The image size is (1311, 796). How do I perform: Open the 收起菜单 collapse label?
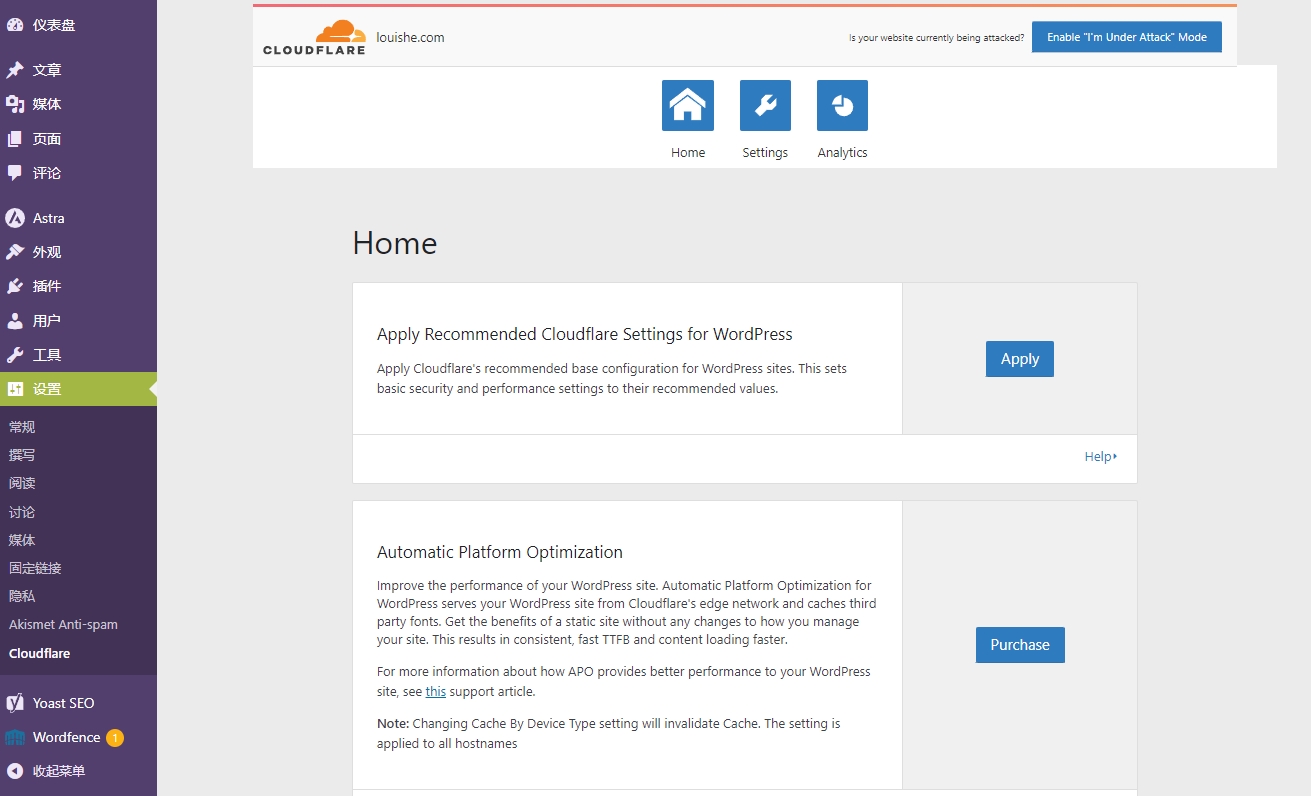point(59,771)
